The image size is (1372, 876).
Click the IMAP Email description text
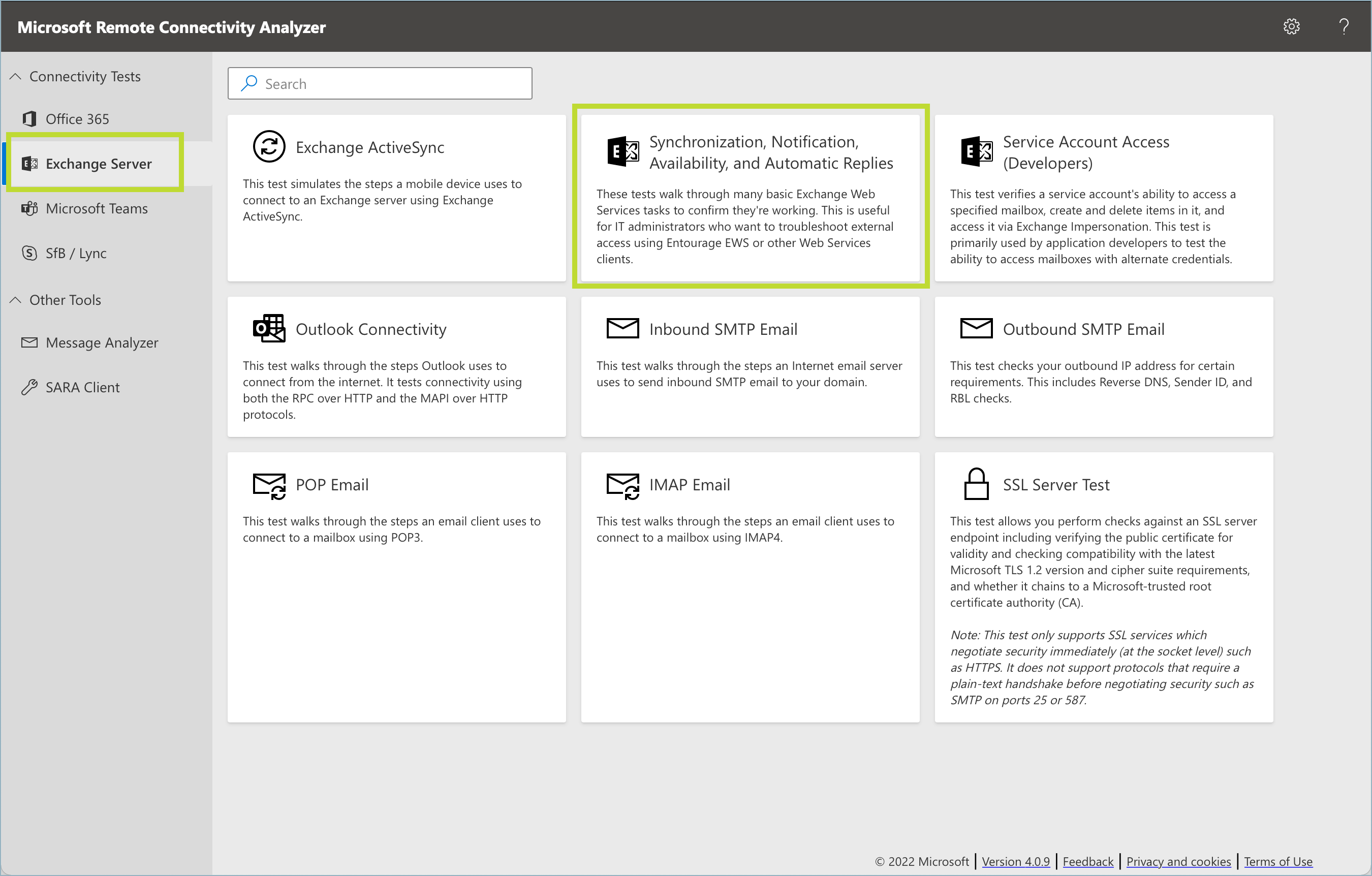(x=745, y=529)
